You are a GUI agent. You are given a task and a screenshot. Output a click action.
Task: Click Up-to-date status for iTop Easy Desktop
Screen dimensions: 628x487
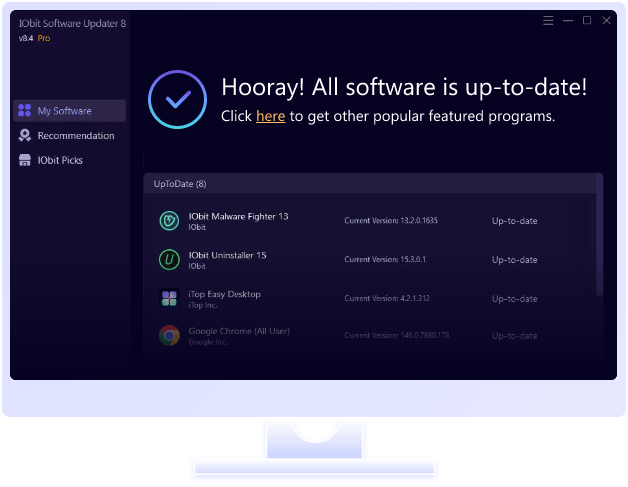514,298
